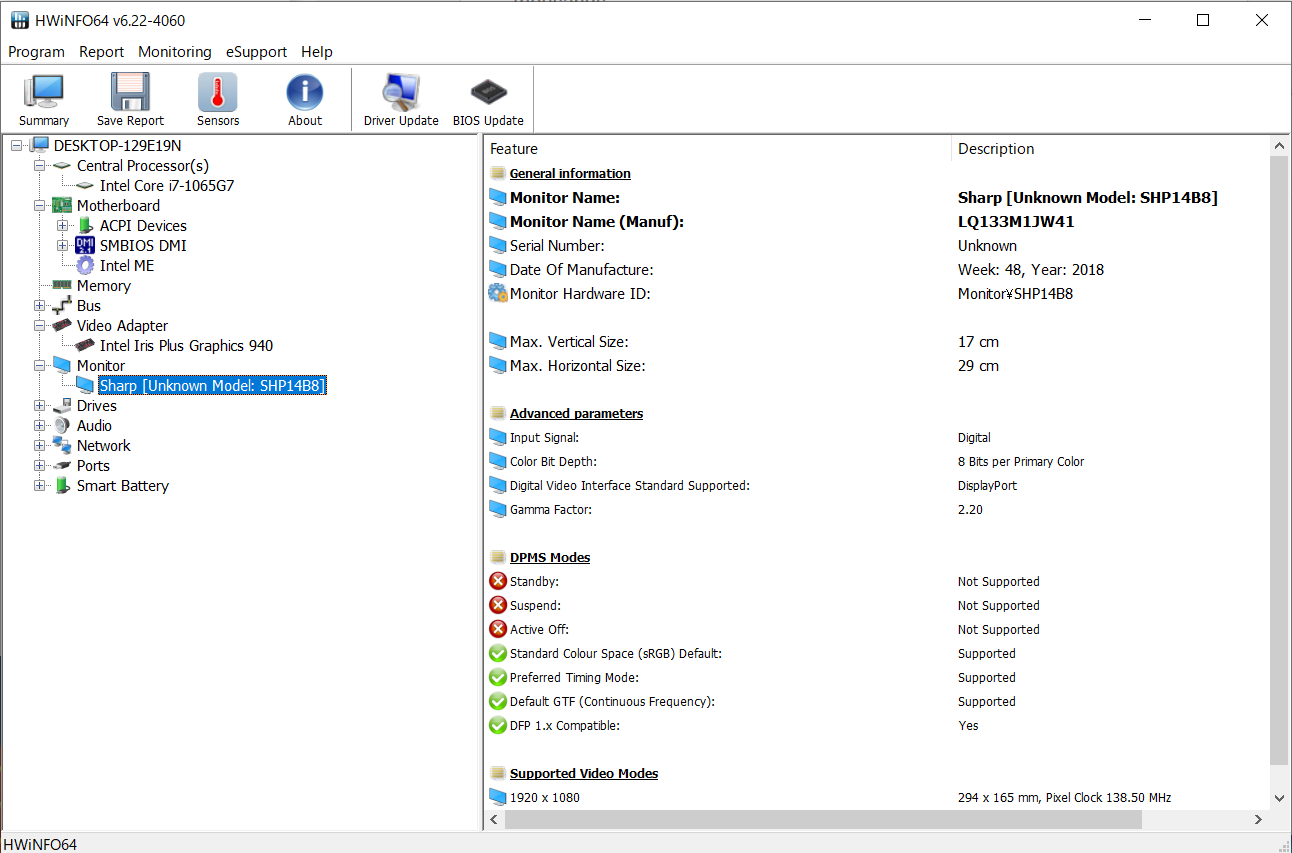Viewport: 1292px width, 853px height.
Task: Click the LQ133M1JW41 monitor name value
Action: pos(1016,222)
